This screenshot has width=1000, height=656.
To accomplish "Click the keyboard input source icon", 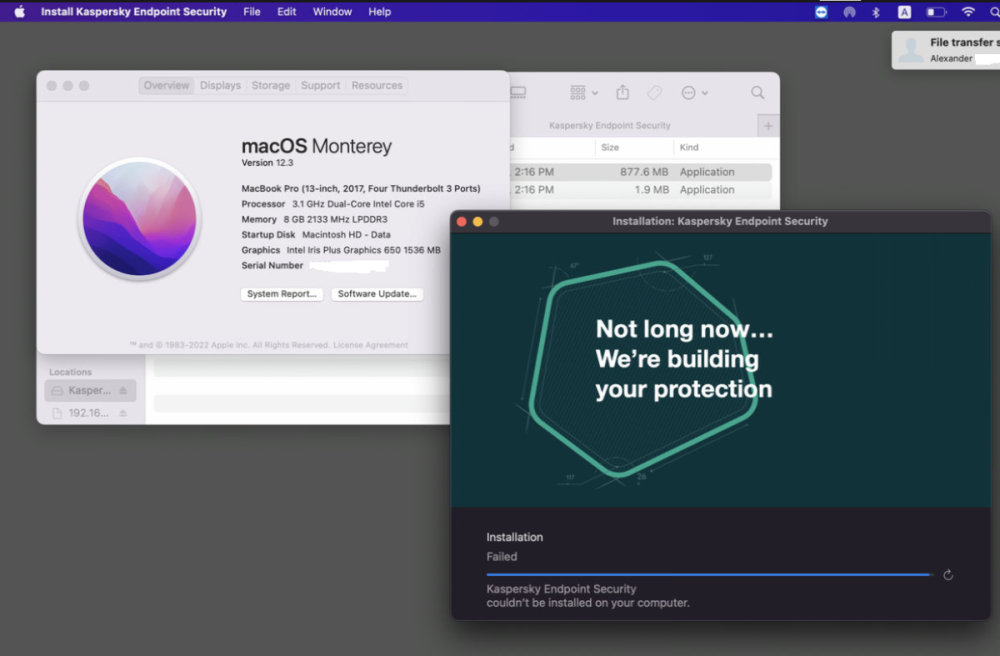I will [x=904, y=11].
